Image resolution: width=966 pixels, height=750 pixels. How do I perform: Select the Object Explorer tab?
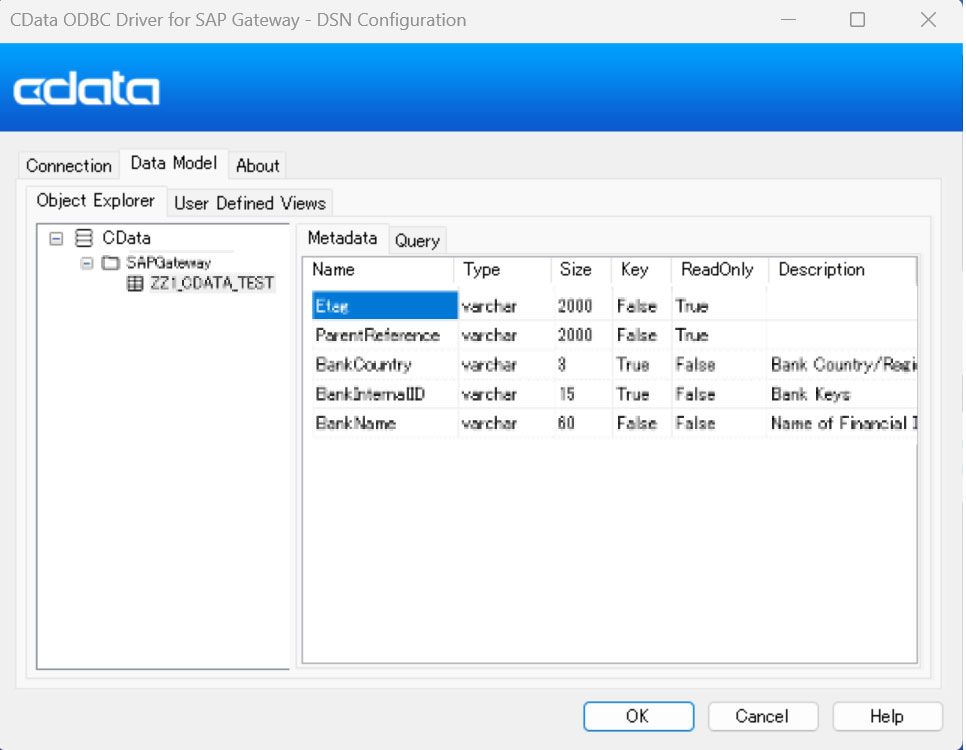click(x=96, y=200)
